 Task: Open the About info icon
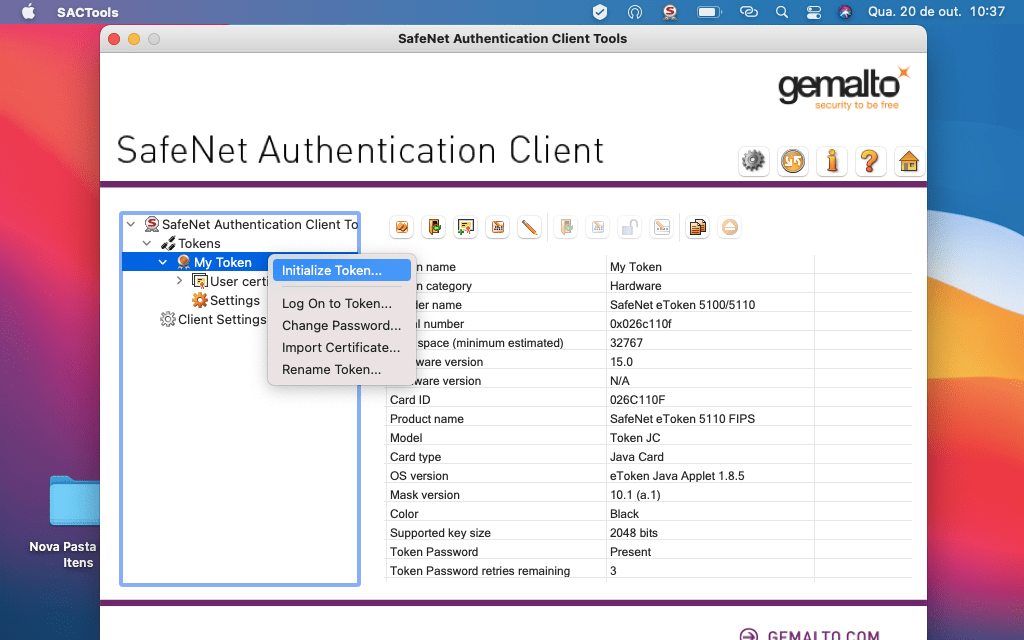[x=831, y=161]
